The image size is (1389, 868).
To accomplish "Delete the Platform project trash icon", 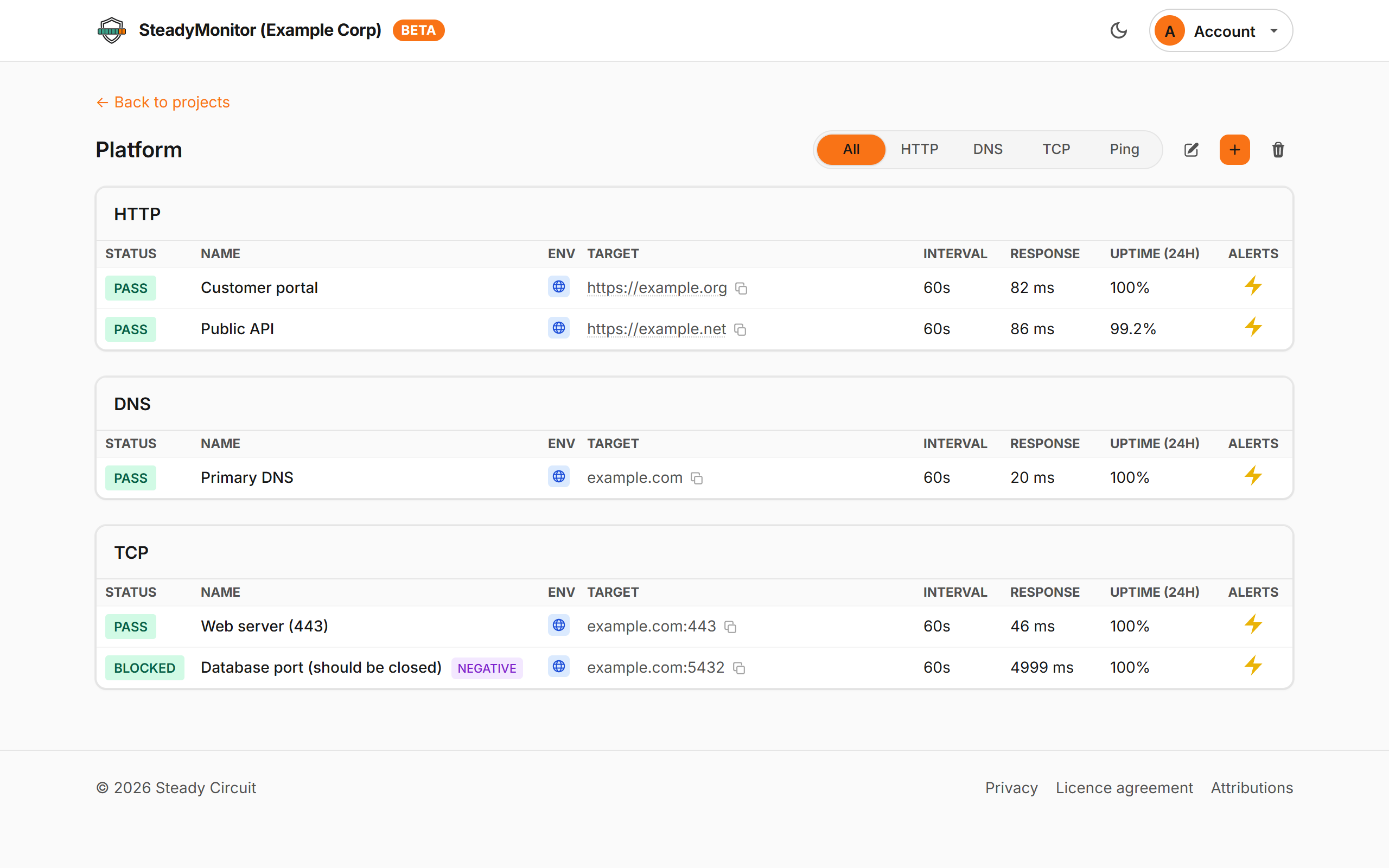I will pyautogui.click(x=1278, y=150).
